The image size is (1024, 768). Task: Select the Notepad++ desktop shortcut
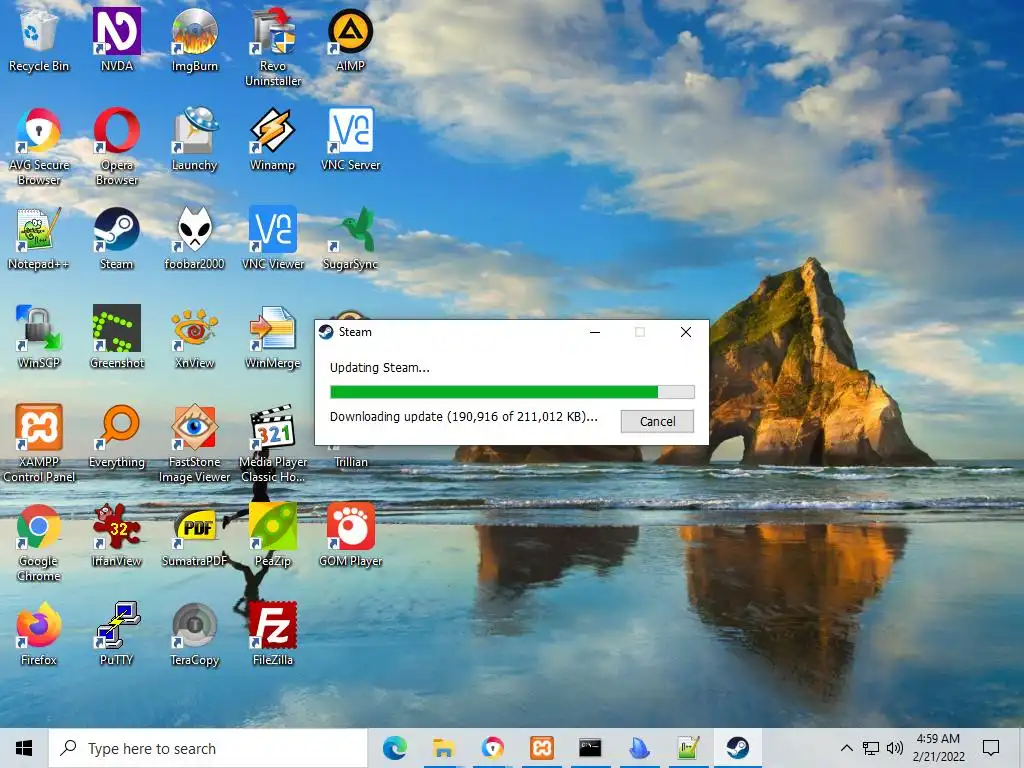(x=39, y=238)
